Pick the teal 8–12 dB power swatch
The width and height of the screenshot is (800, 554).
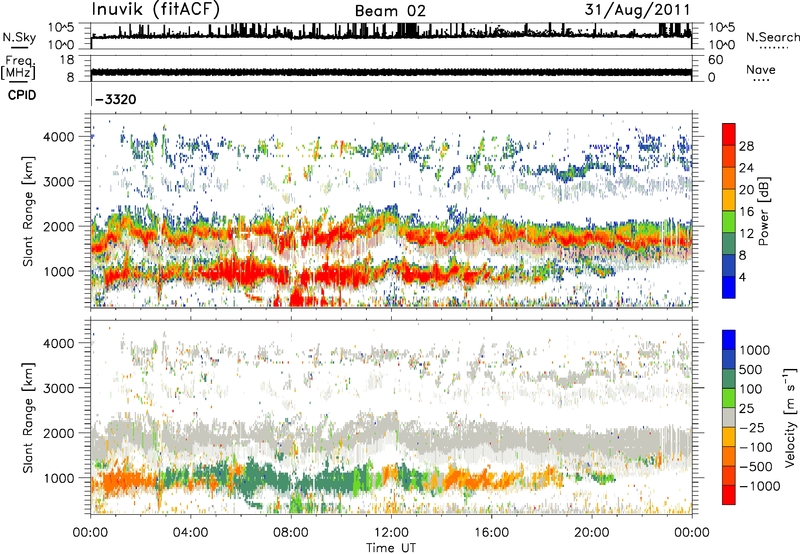(x=729, y=244)
